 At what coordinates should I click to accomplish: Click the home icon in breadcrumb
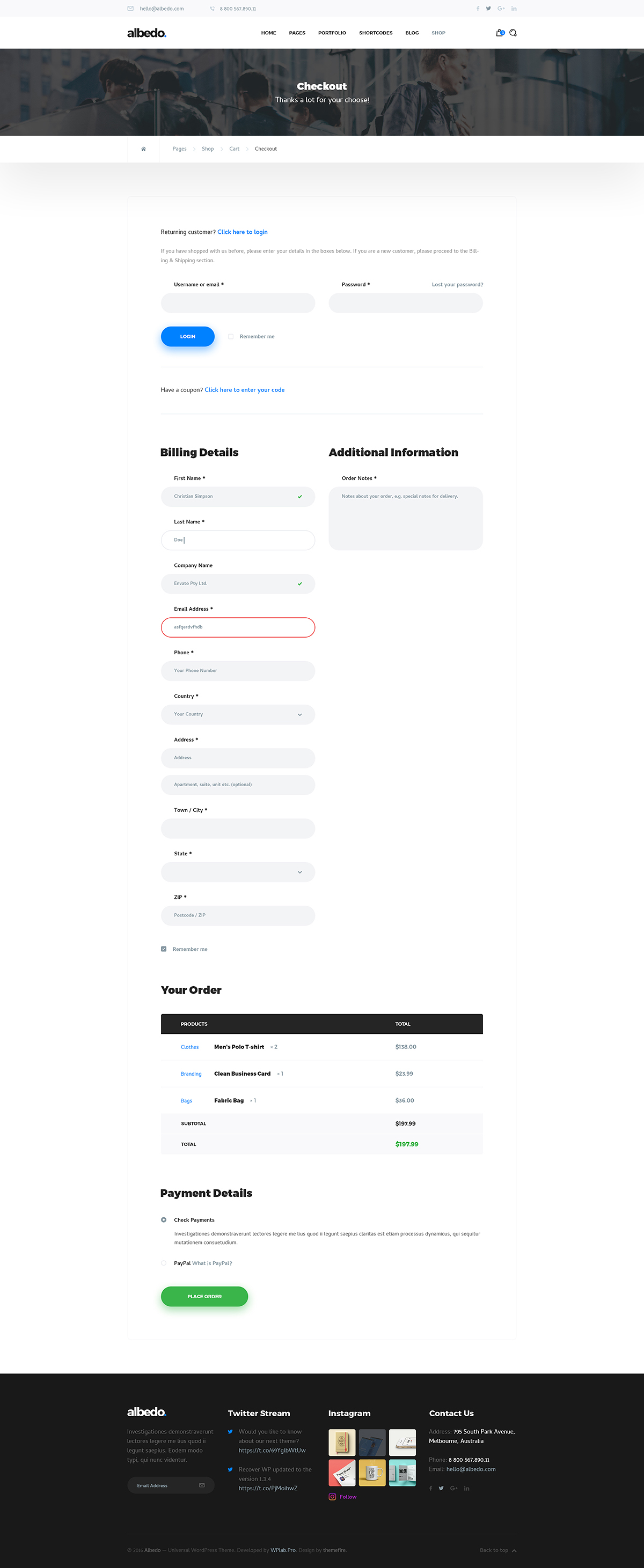(144, 149)
